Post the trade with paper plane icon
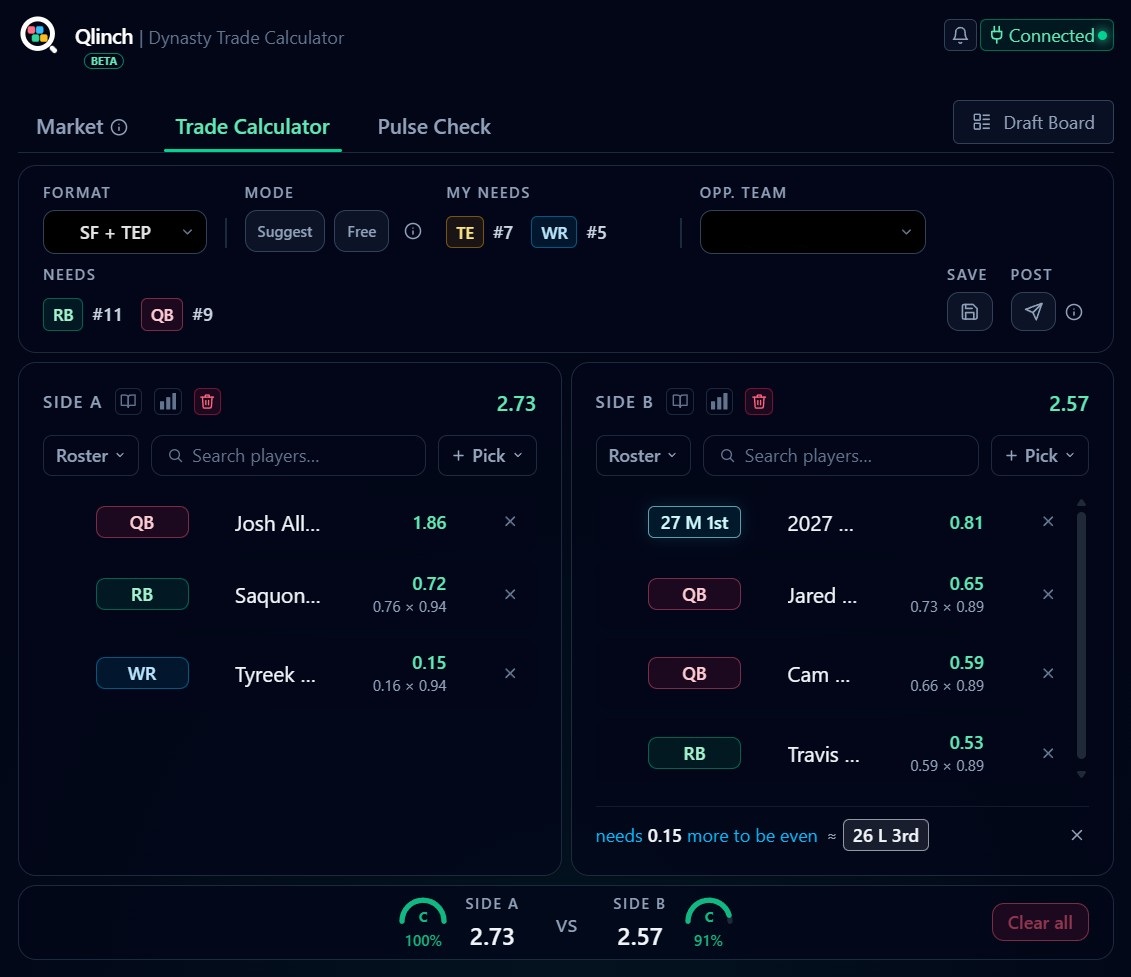This screenshot has height=977, width=1131. [x=1033, y=312]
